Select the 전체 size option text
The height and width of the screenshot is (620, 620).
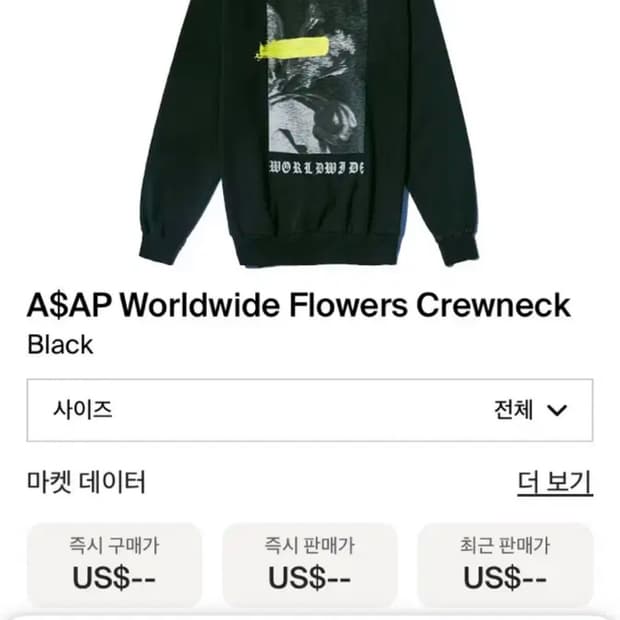tap(514, 410)
